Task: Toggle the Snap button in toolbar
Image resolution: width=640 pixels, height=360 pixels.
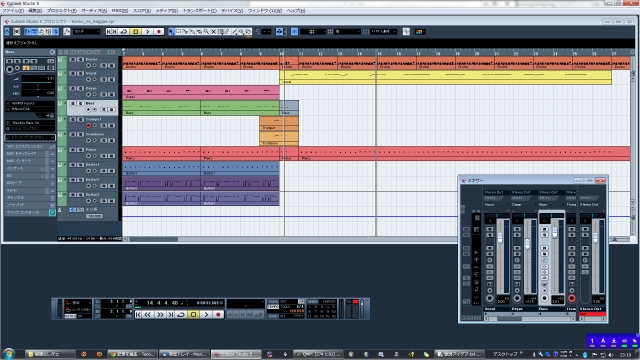Action: 294,31
